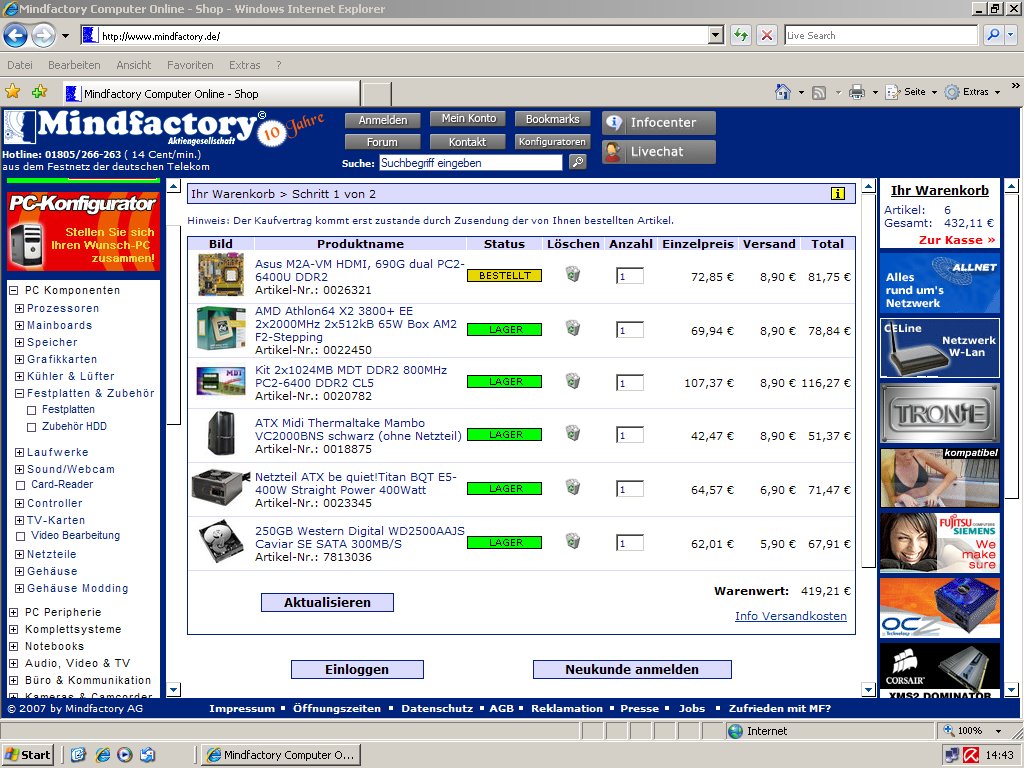Follow the Zur Kasse link
Image resolution: width=1024 pixels, height=768 pixels.
point(957,240)
